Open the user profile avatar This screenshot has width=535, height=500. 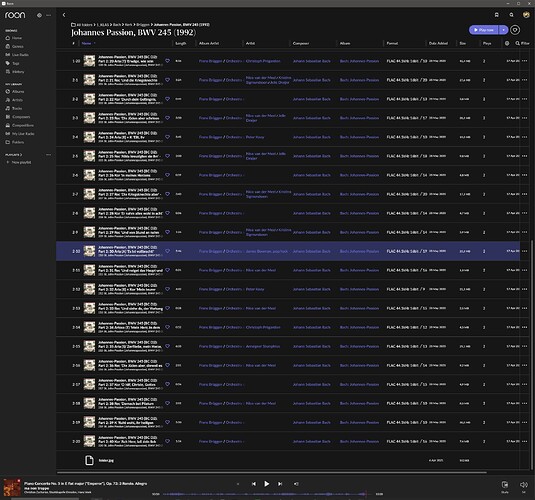pos(526,15)
